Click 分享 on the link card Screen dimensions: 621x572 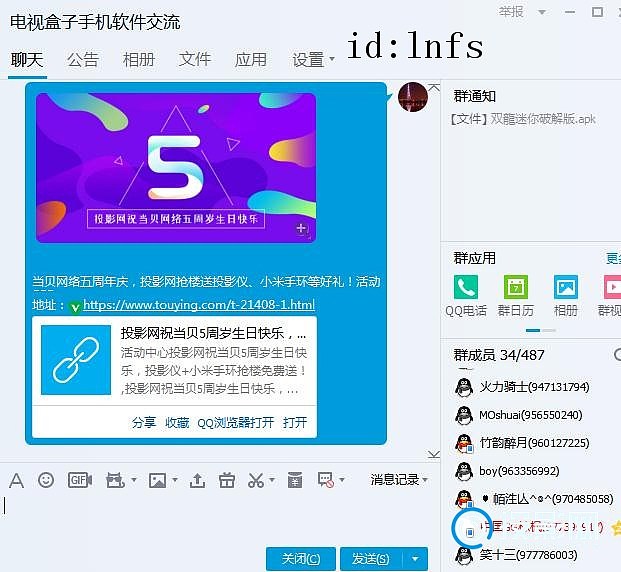tap(144, 422)
